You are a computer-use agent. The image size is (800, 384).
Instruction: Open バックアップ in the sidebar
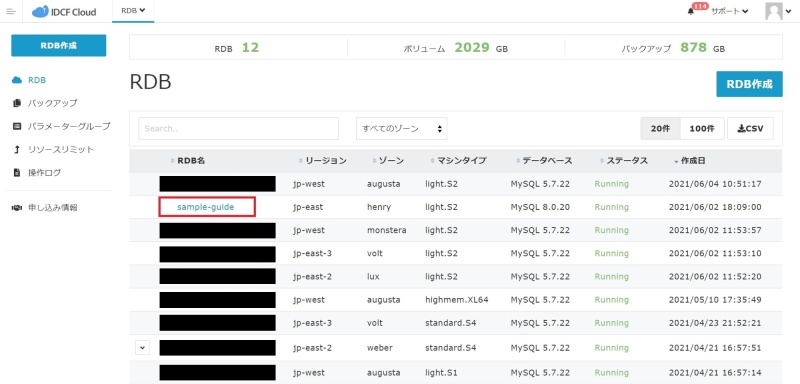click(53, 103)
